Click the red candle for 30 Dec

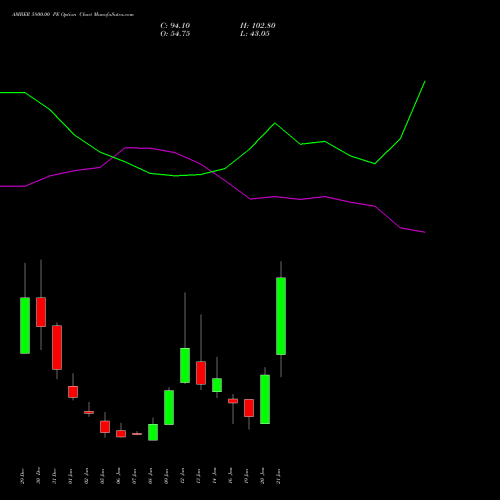coord(41,312)
